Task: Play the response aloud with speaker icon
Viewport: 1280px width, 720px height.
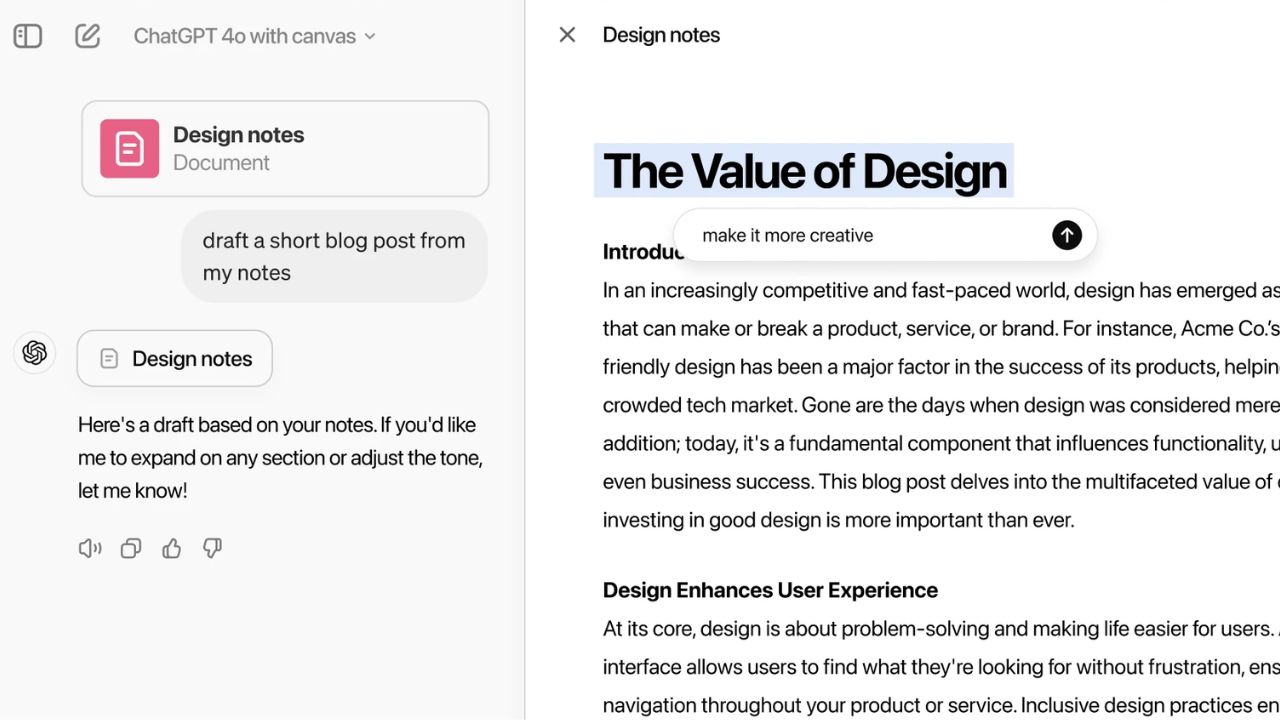Action: (x=90, y=548)
